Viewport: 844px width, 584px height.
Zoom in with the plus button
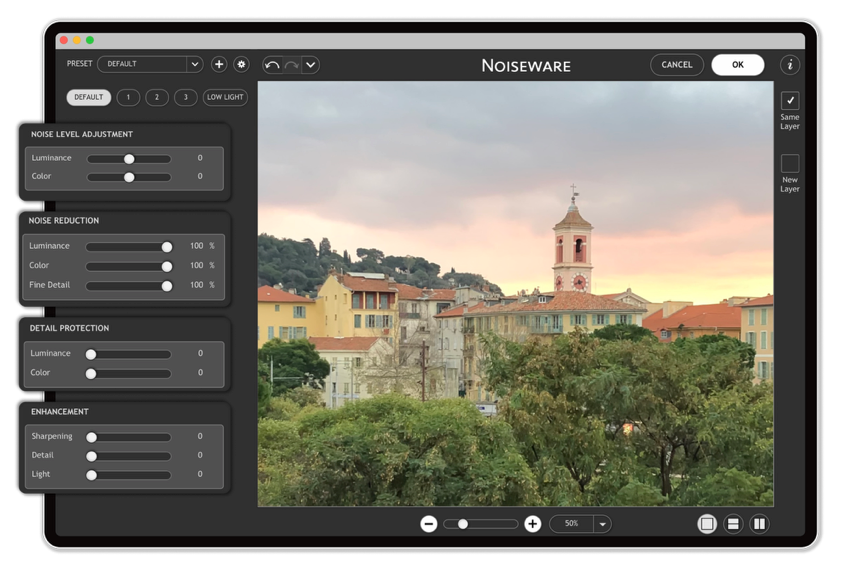click(x=532, y=524)
